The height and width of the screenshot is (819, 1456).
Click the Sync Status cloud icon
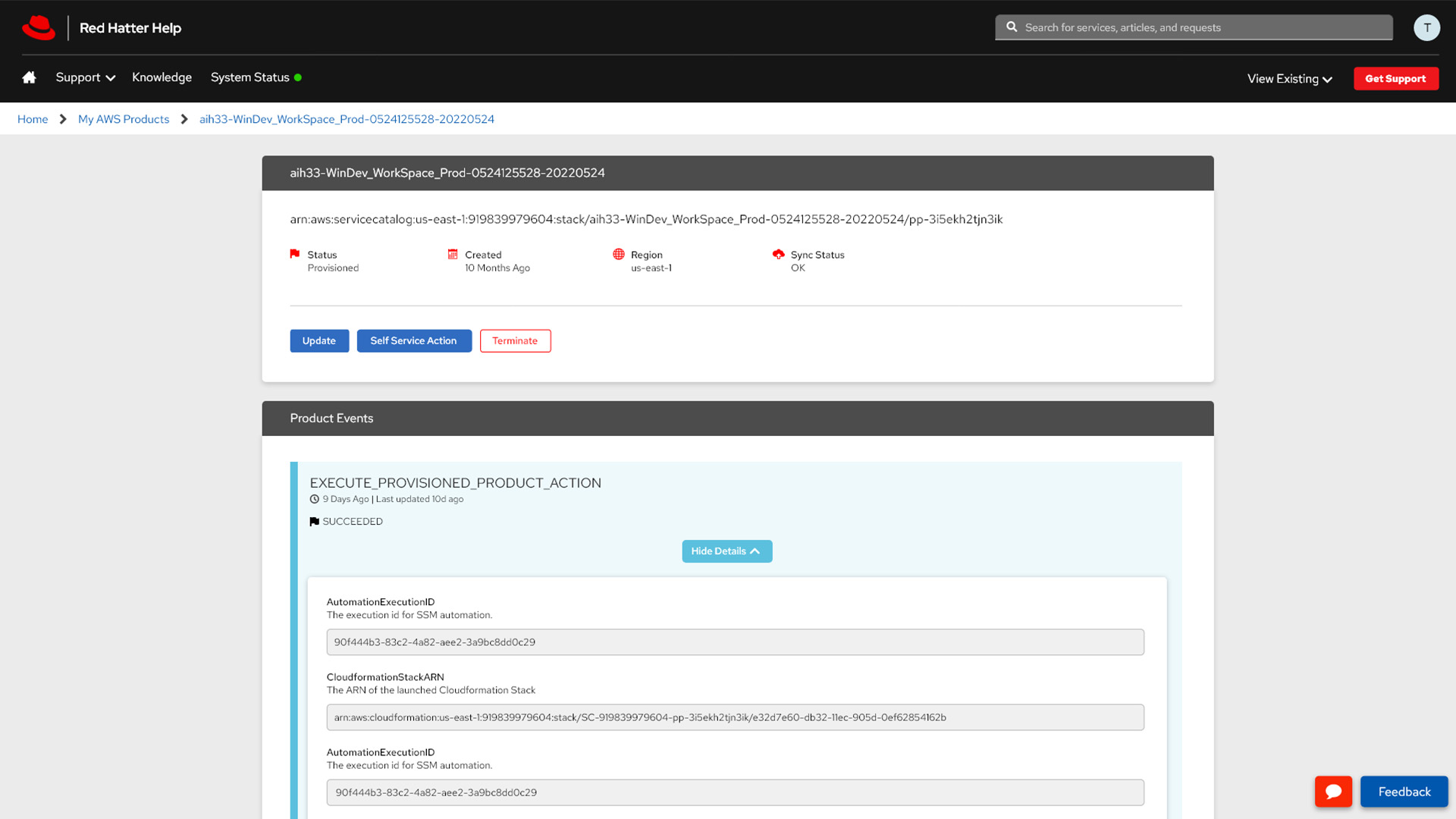pos(778,254)
